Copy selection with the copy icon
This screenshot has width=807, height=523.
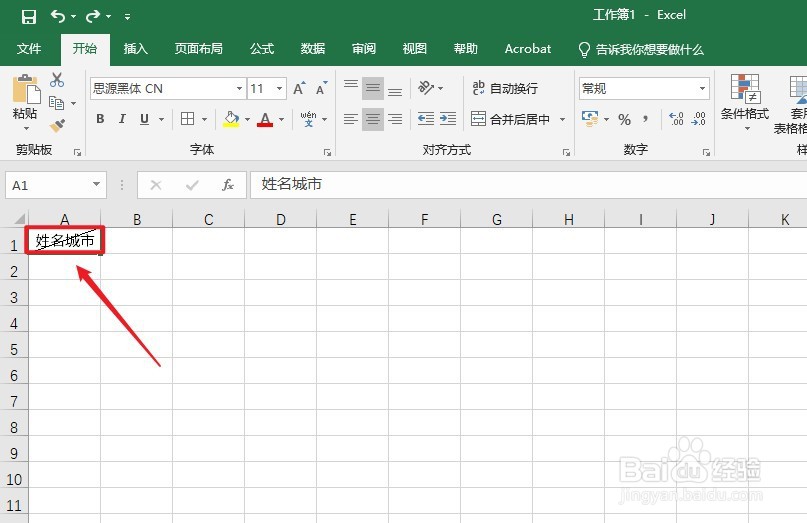57,103
